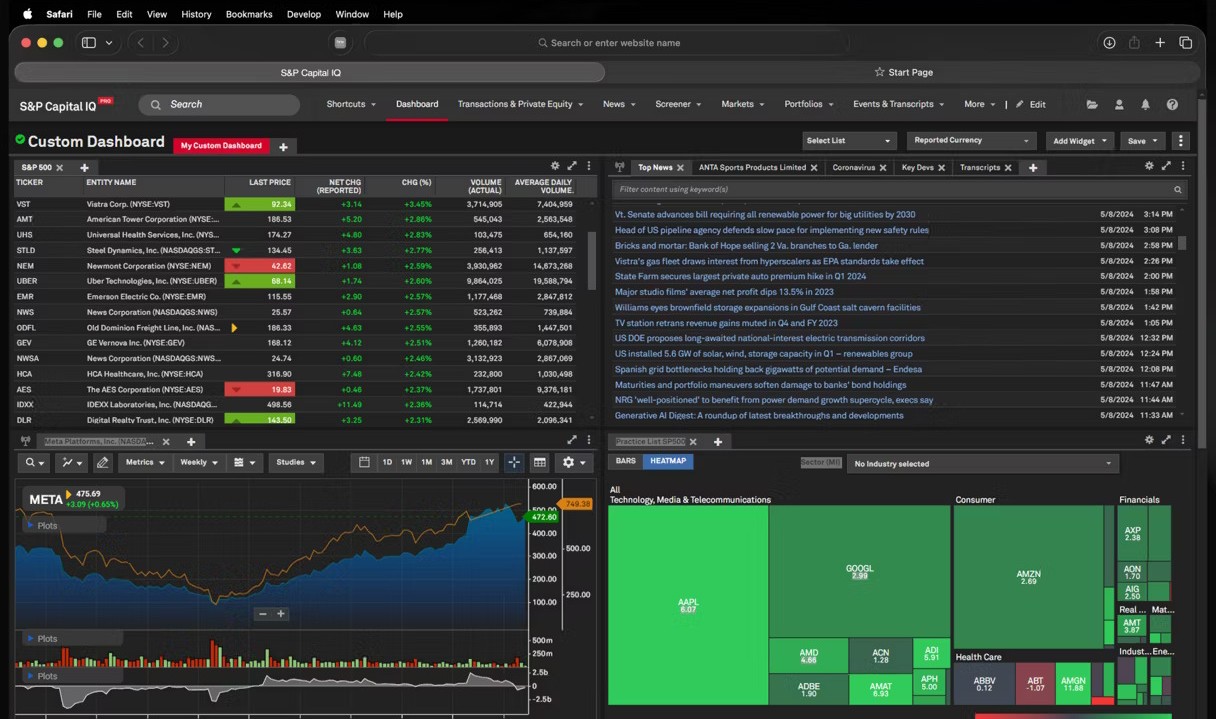Open the chart calendar date picker

point(364,462)
